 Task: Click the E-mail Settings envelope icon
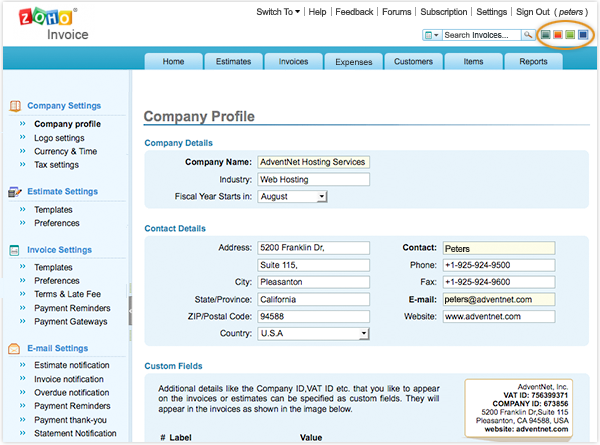click(x=14, y=349)
